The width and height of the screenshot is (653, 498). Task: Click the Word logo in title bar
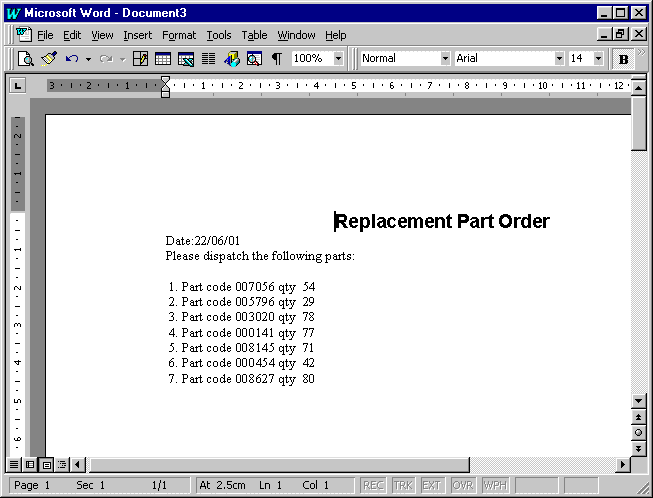(13, 13)
